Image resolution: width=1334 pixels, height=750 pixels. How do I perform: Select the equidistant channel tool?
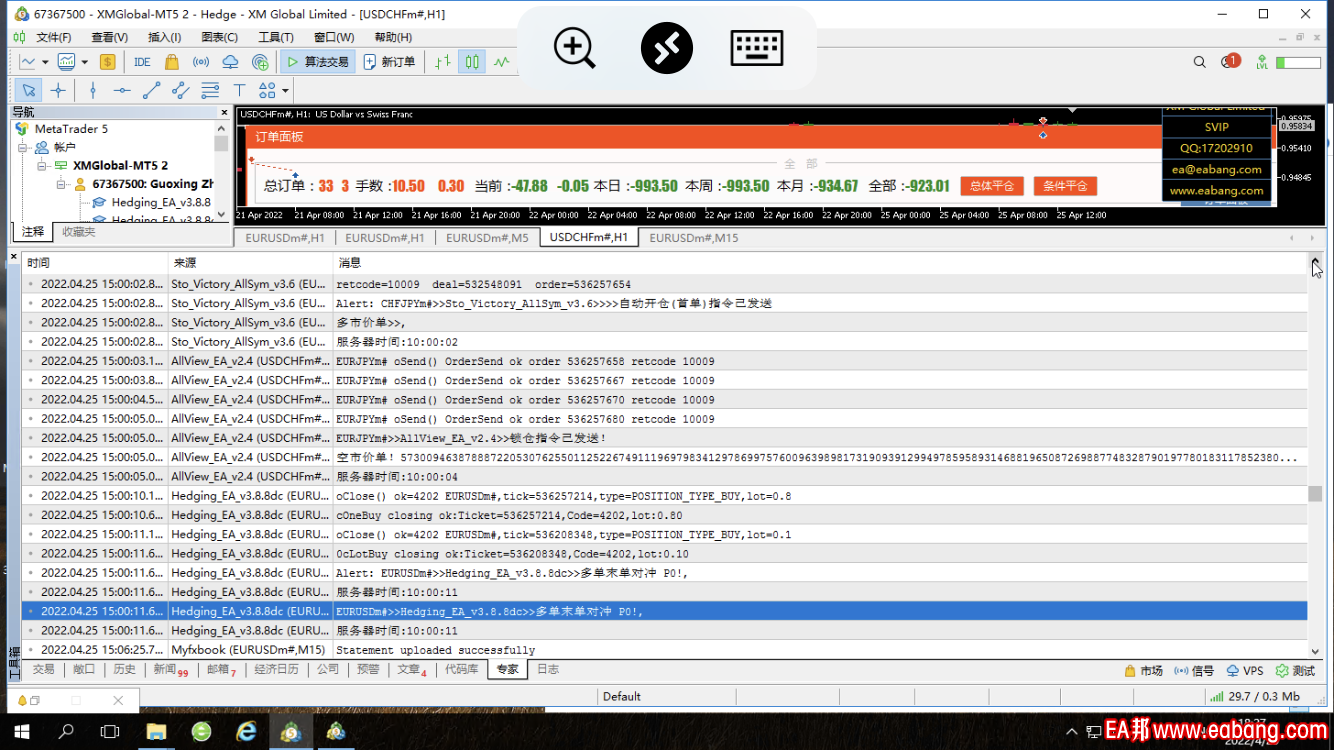pos(180,90)
